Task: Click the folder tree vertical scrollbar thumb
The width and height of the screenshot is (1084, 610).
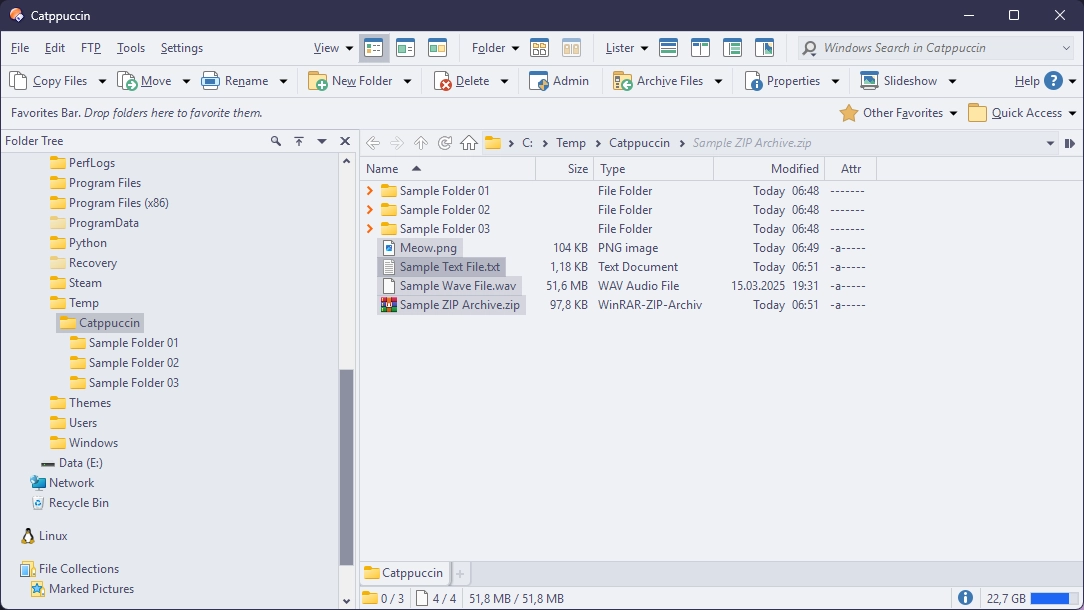Action: tap(346, 468)
